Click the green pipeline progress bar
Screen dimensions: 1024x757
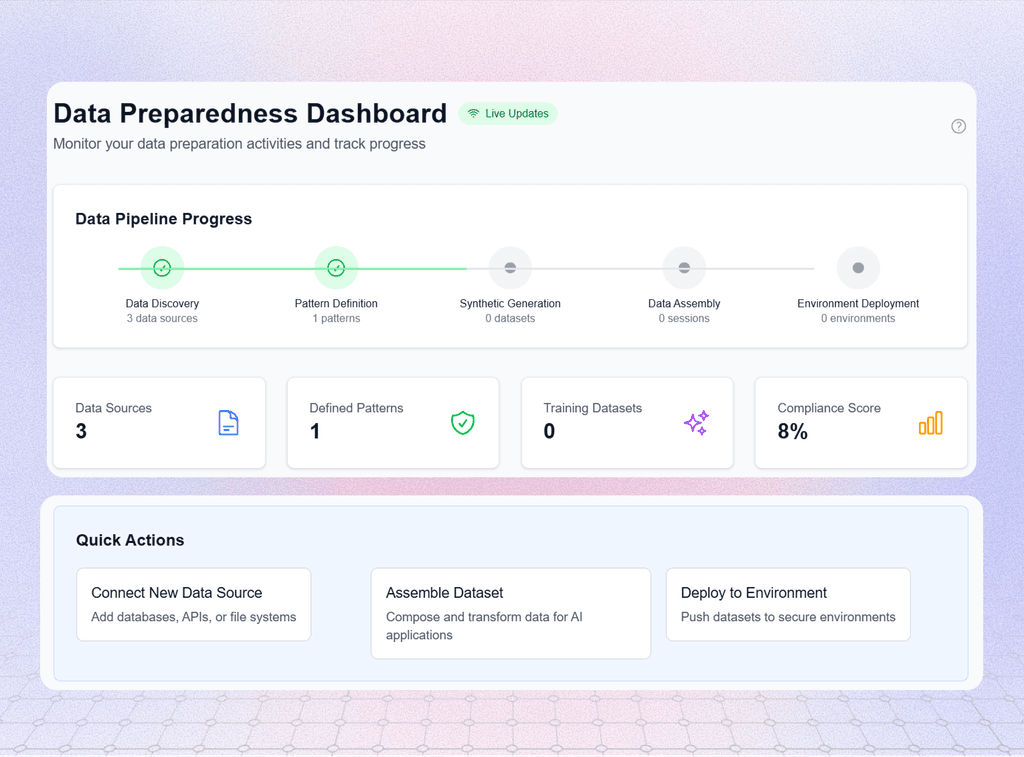click(248, 267)
